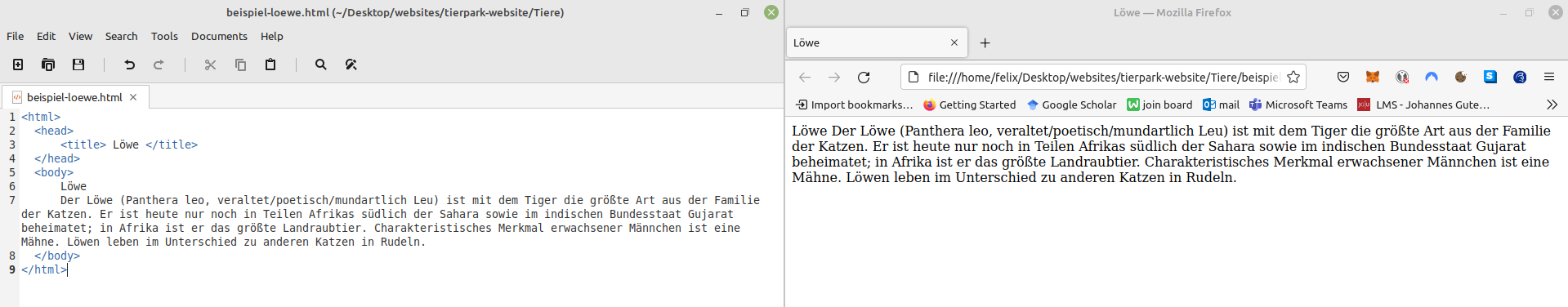Open Import bookmarks bookmark
This screenshot has width=1568, height=307.
[x=854, y=105]
